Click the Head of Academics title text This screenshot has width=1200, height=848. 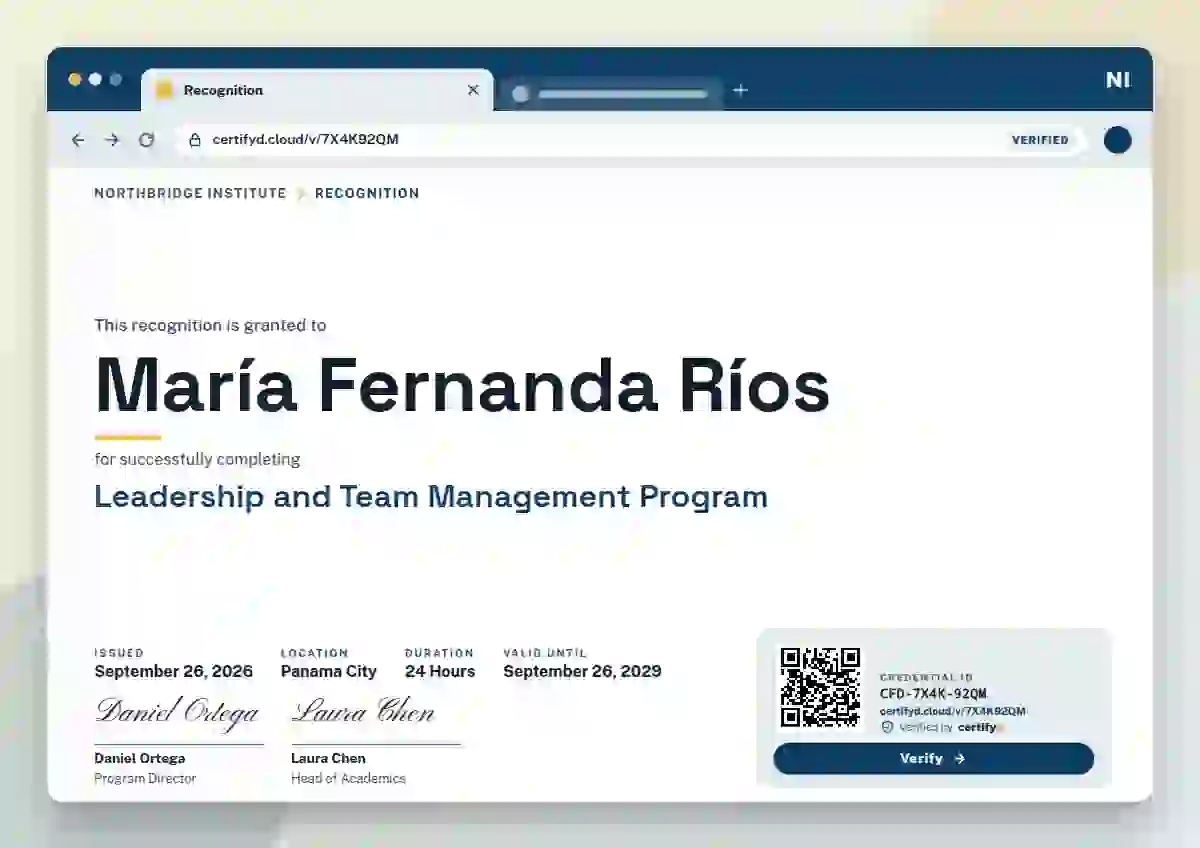click(348, 778)
